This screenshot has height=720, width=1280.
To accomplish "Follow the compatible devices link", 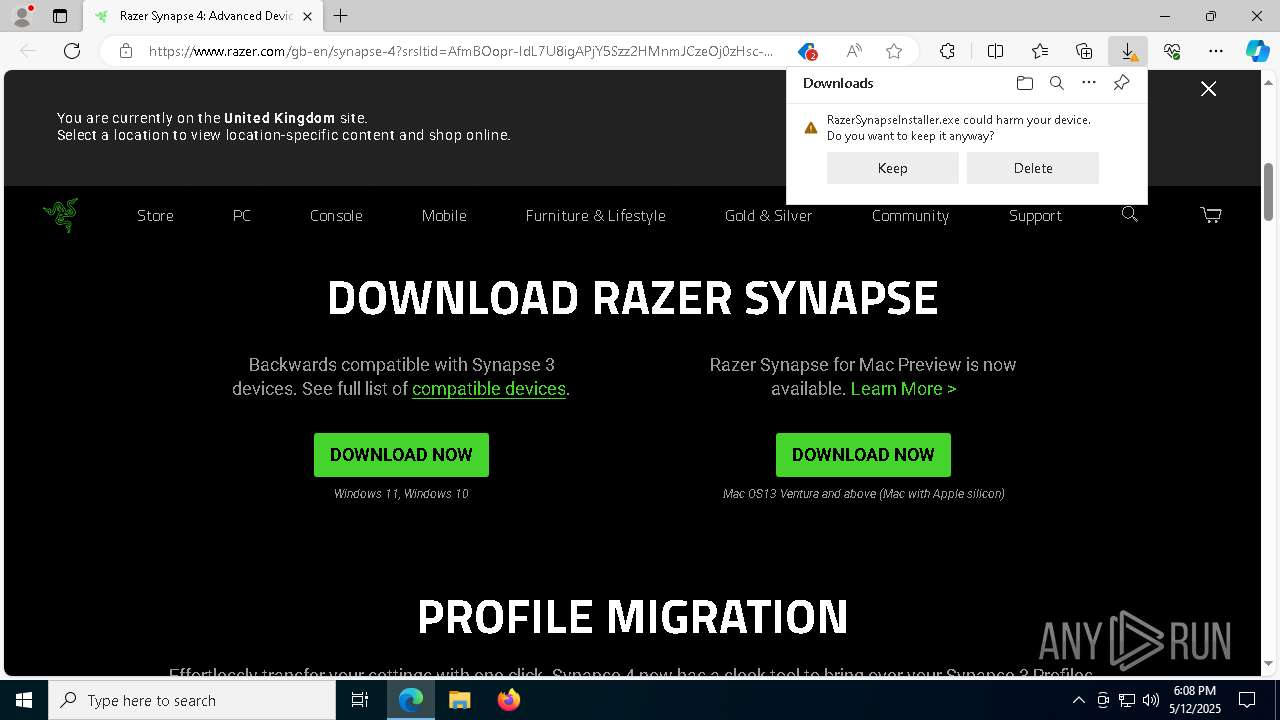I will pos(489,389).
